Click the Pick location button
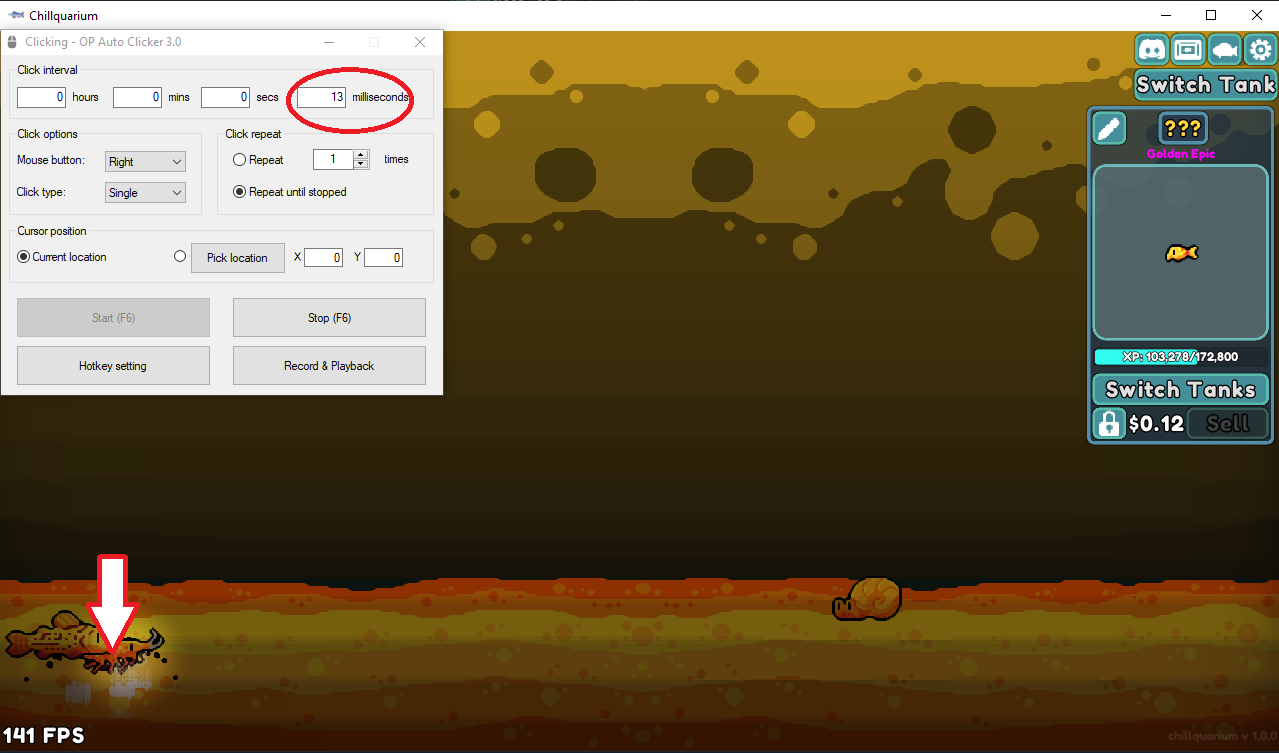Viewport: 1279px width, 753px height. 238,257
